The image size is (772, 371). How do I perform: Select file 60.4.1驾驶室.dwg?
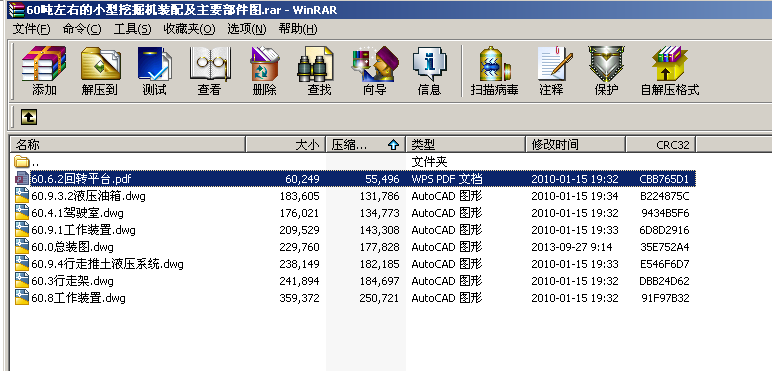(x=77, y=213)
